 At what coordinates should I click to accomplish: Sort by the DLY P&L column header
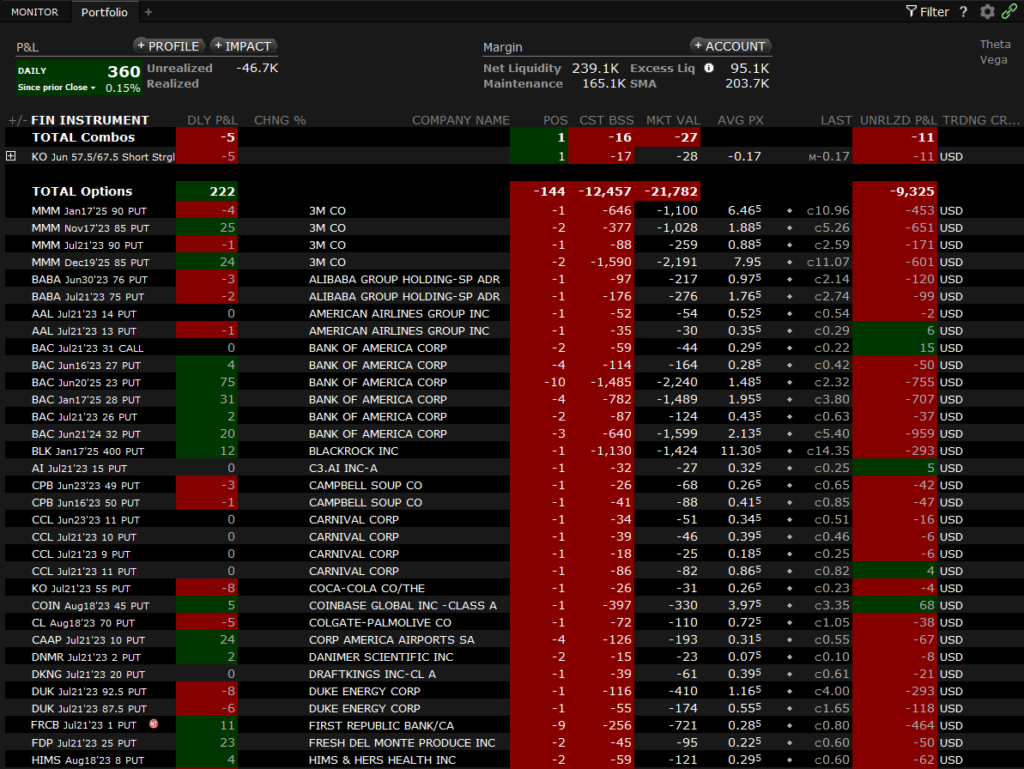tap(212, 120)
